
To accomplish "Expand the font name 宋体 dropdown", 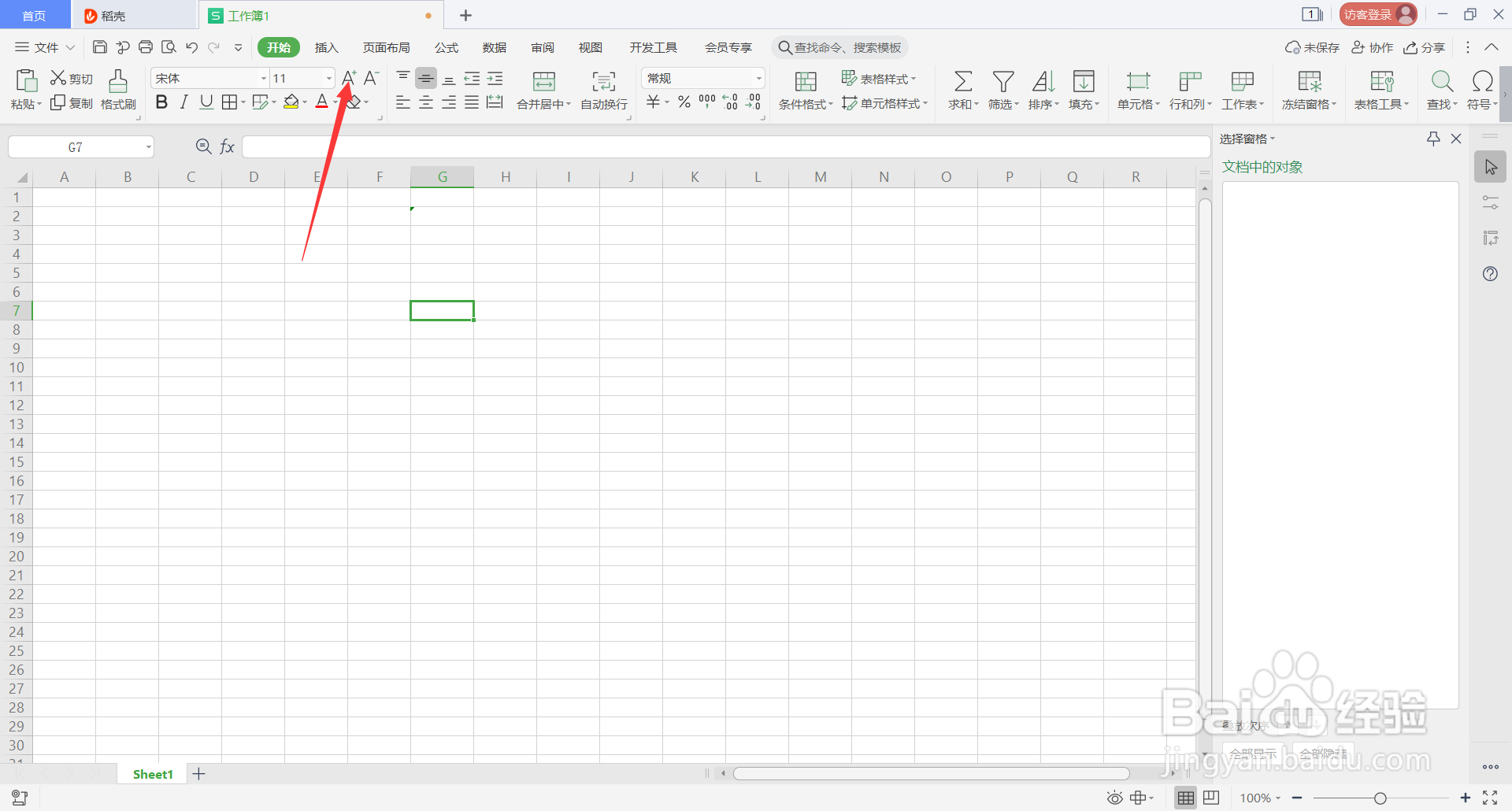I will [x=264, y=78].
